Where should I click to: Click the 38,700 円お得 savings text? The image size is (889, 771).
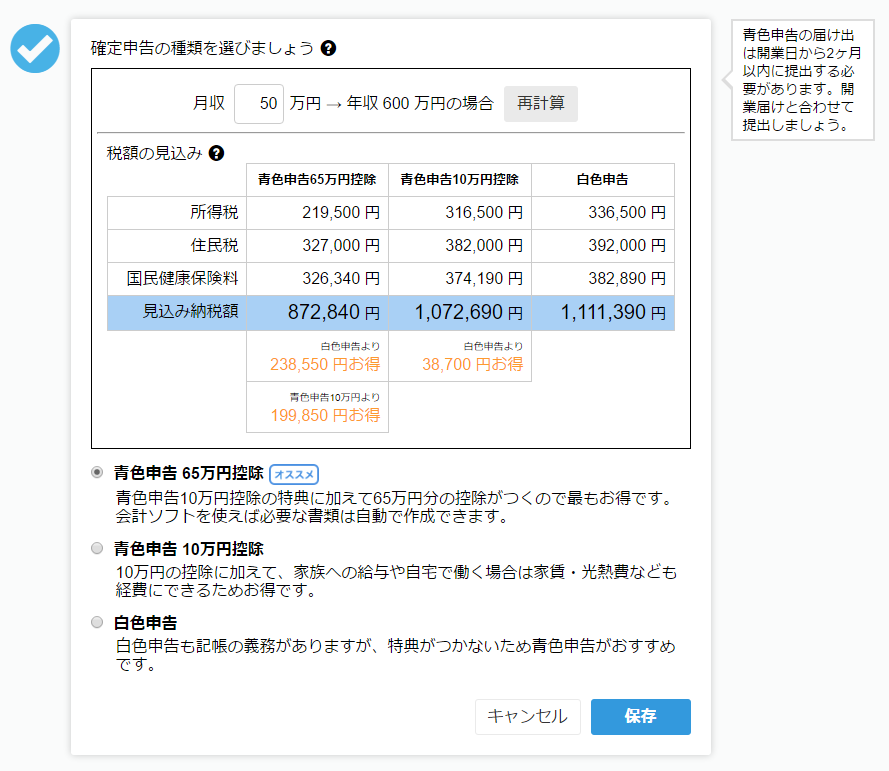point(472,365)
